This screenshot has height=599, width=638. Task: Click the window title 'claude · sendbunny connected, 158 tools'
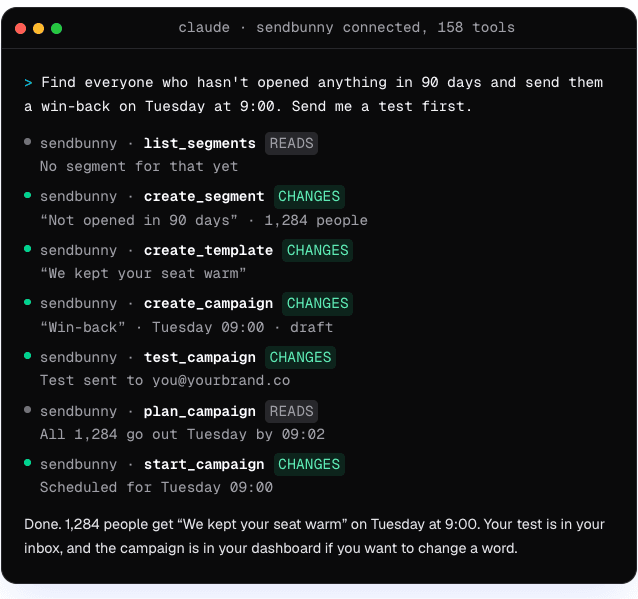346,27
